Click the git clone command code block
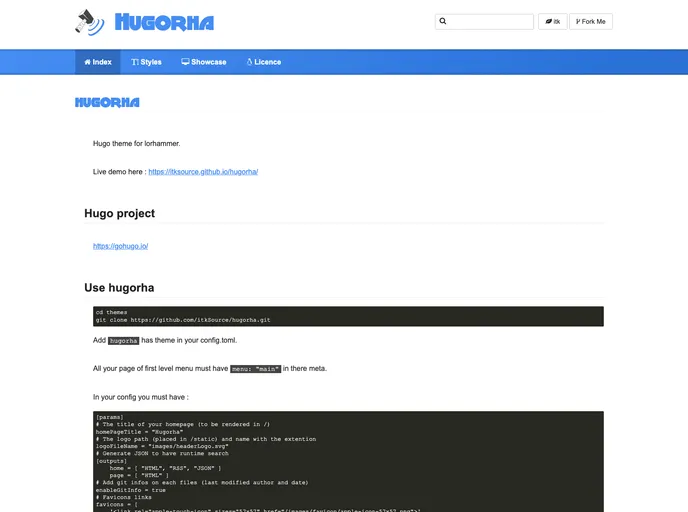The image size is (688, 512). pos(348,316)
